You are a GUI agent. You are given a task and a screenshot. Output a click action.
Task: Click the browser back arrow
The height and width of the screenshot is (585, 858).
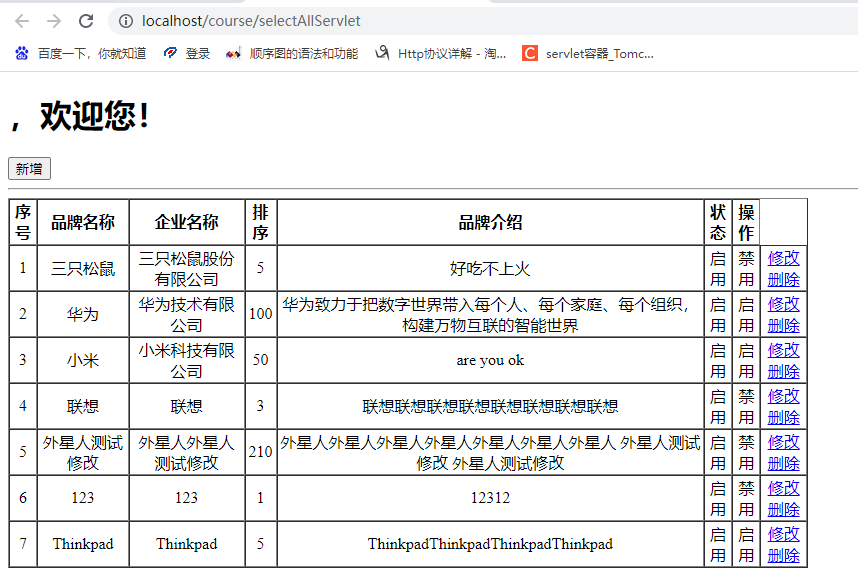click(22, 21)
